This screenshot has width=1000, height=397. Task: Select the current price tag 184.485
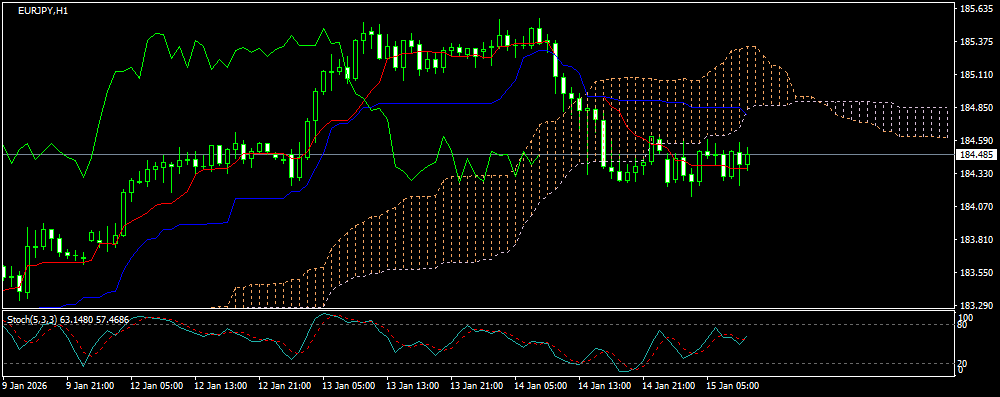tap(976, 155)
